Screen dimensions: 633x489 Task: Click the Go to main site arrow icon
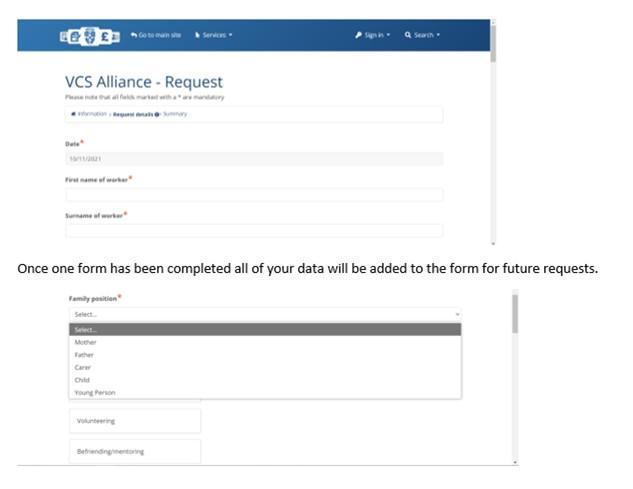tap(134, 35)
